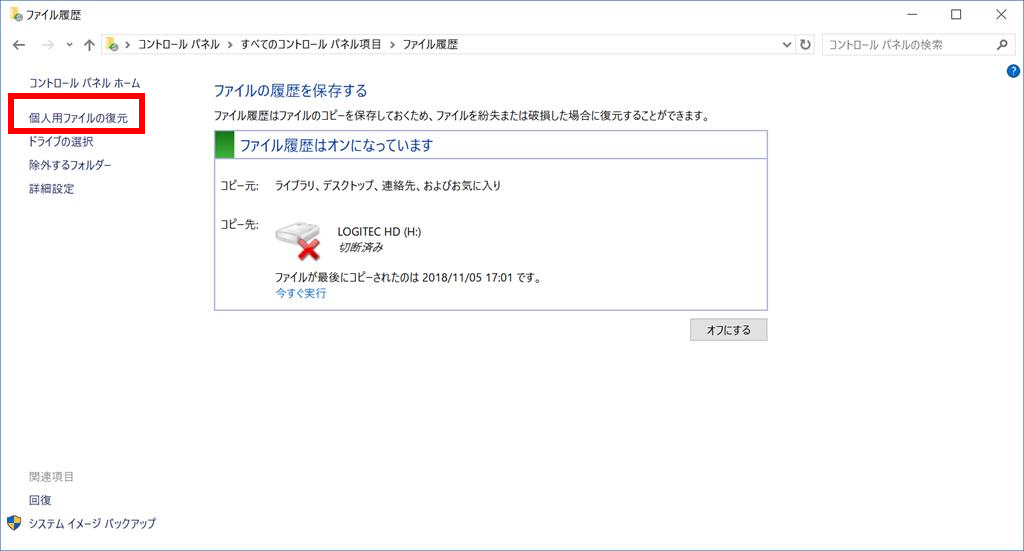This screenshot has height=551, width=1024.
Task: Click the up-one-level arrow
Action: 90,45
